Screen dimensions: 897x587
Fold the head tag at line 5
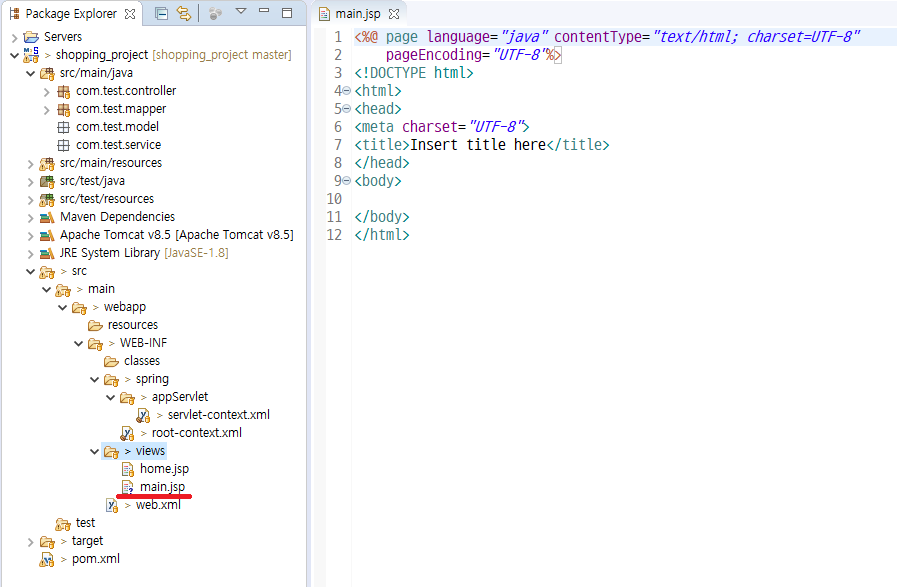[346, 109]
